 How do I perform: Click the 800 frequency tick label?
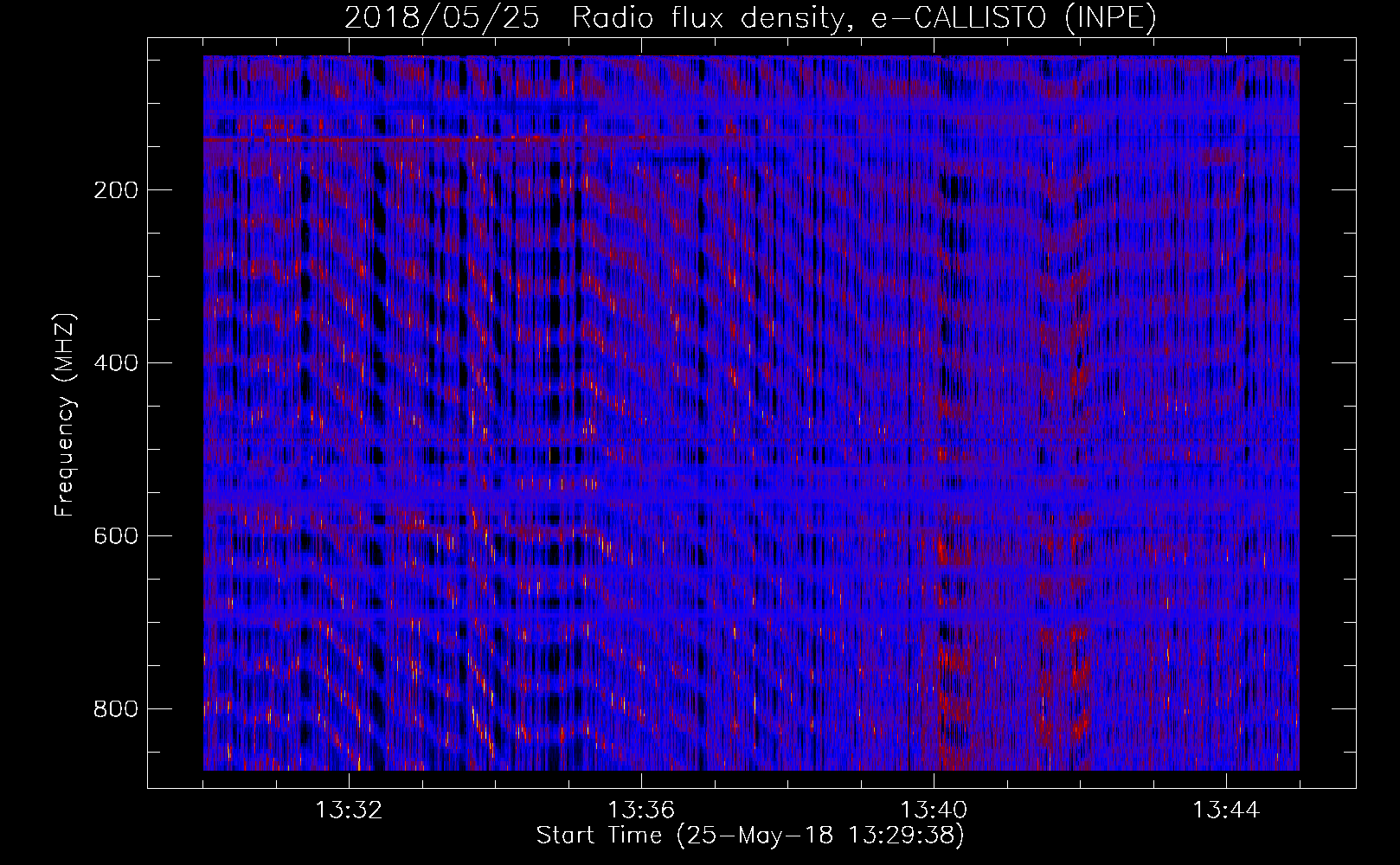click(115, 709)
